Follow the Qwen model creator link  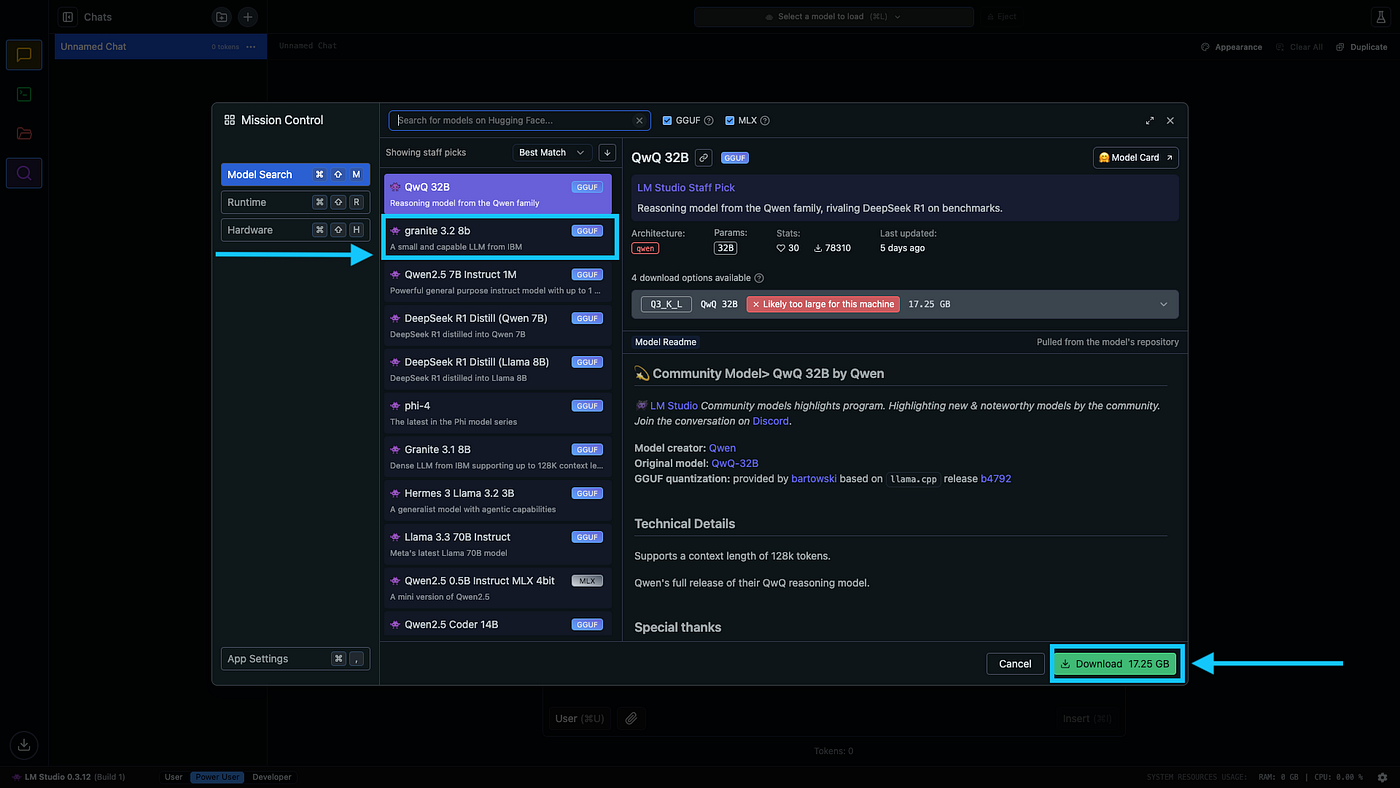[x=722, y=449]
